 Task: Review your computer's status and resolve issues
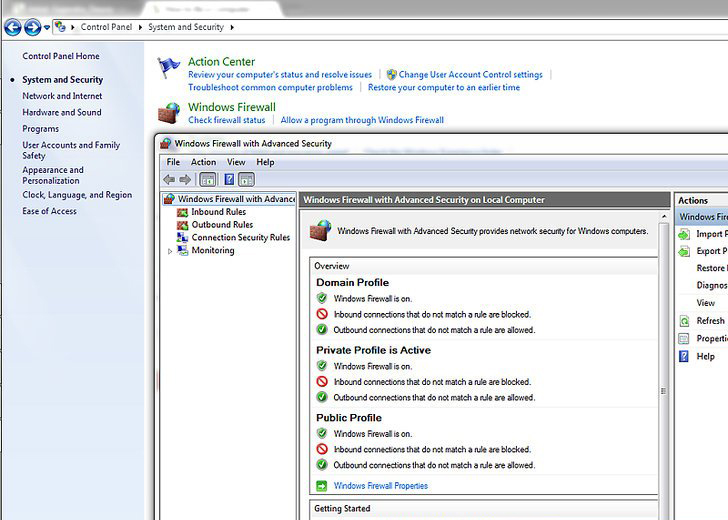pos(280,75)
